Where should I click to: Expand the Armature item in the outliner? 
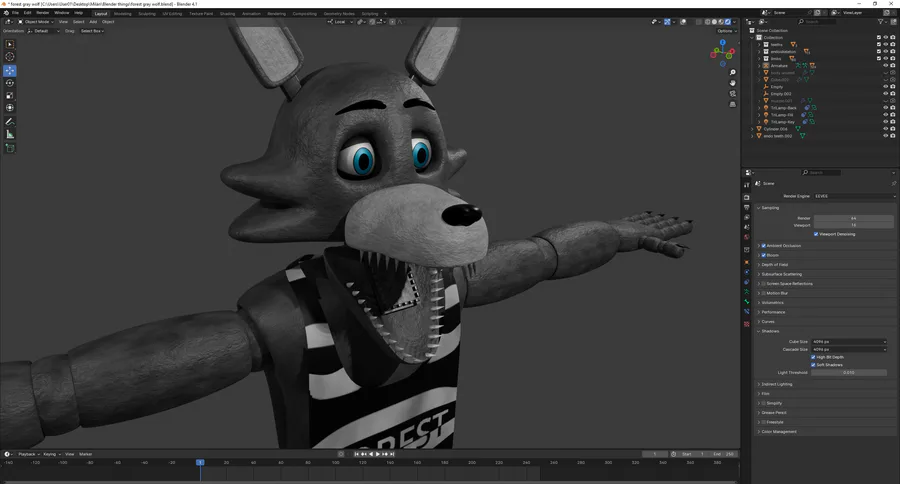coord(759,65)
